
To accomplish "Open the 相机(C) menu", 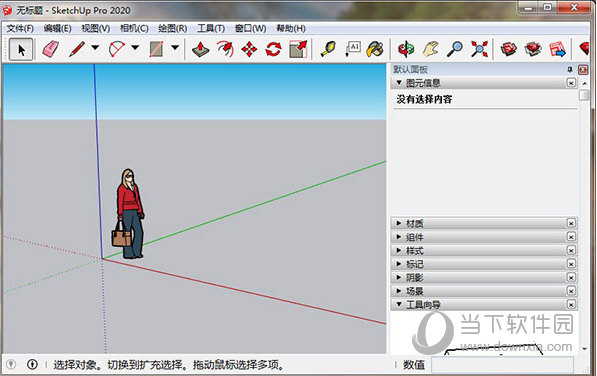I will (x=134, y=29).
